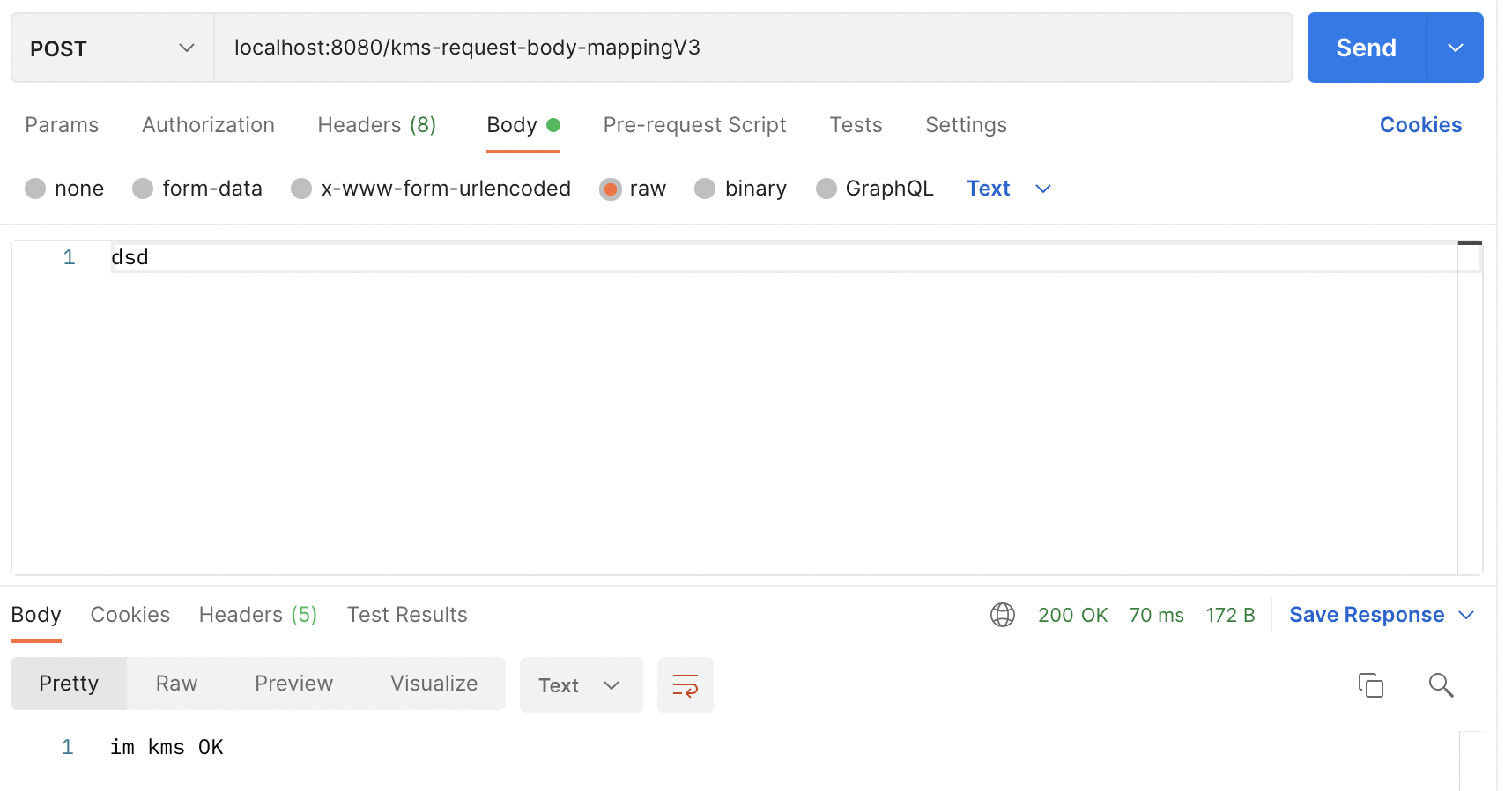Click the request URL field
Image resolution: width=1512 pixels, height=791 pixels.
click(753, 48)
